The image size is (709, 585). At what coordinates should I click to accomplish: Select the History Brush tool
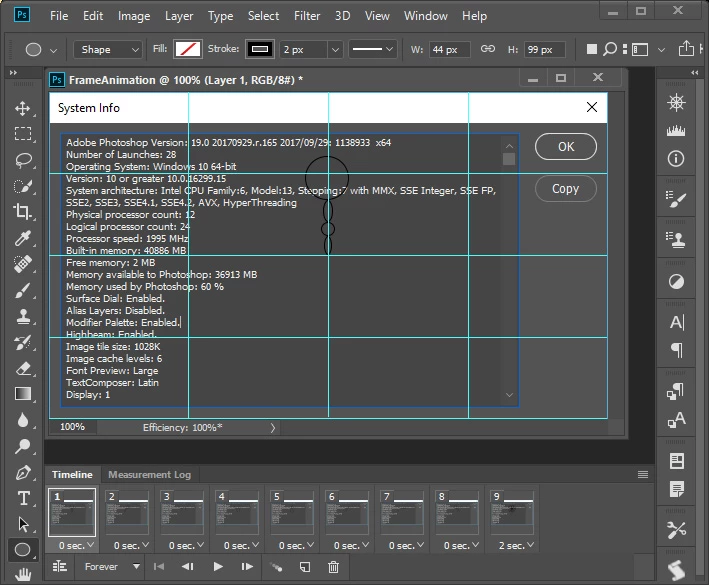coord(23,342)
